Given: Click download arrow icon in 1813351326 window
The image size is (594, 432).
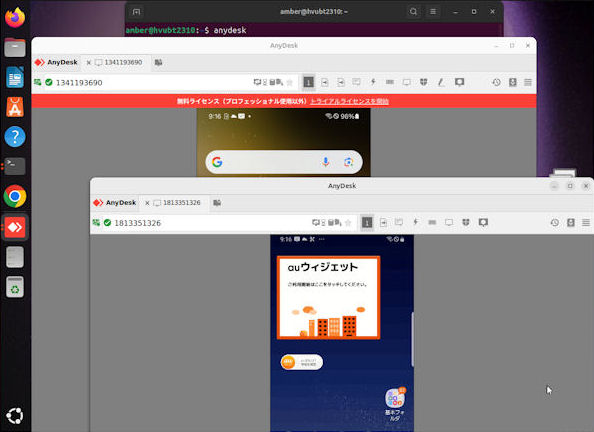Looking at the screenshot, I should pyautogui.click(x=571, y=222).
